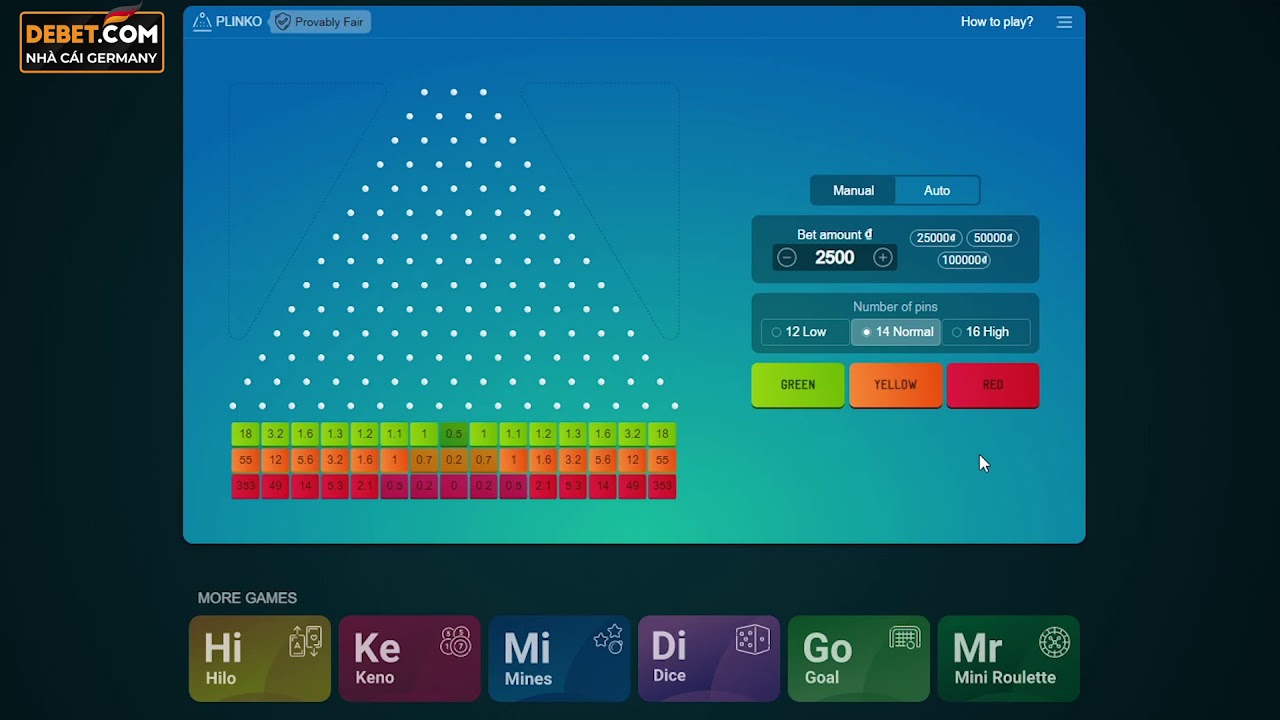Select the 16 High pins option
The image size is (1280, 720).
[x=986, y=332]
